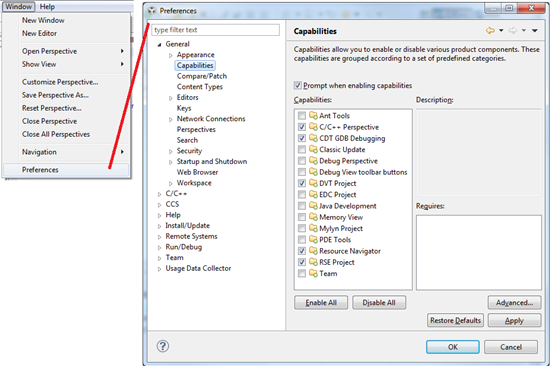Expand the Network Connections tree node
This screenshot has width=550, height=366.
tap(170, 119)
